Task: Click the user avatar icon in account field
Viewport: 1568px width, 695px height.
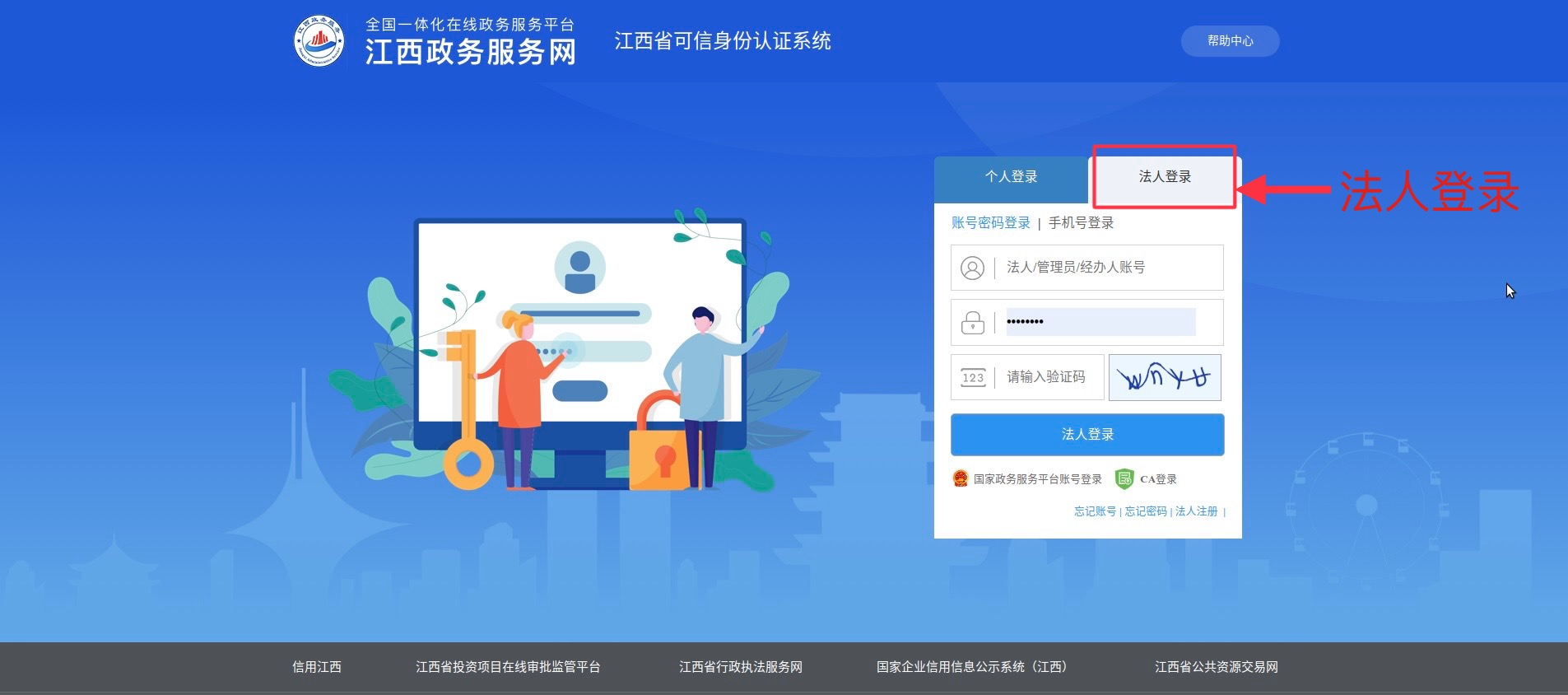Action: 972,268
